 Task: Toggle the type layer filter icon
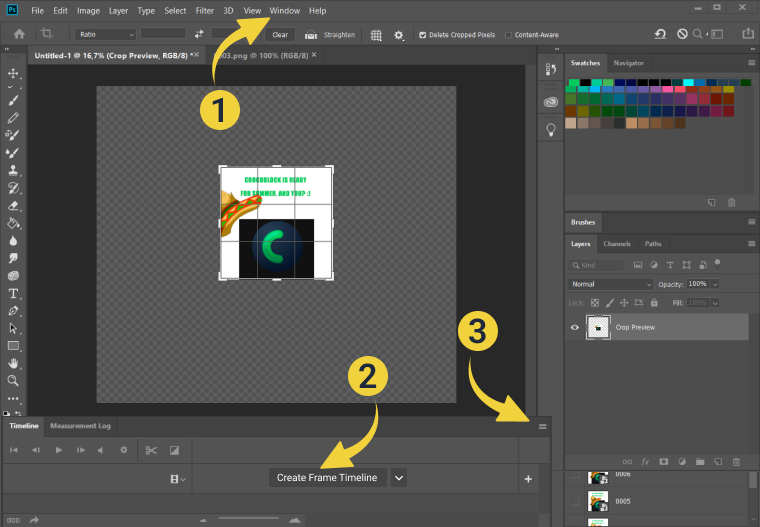(670, 265)
